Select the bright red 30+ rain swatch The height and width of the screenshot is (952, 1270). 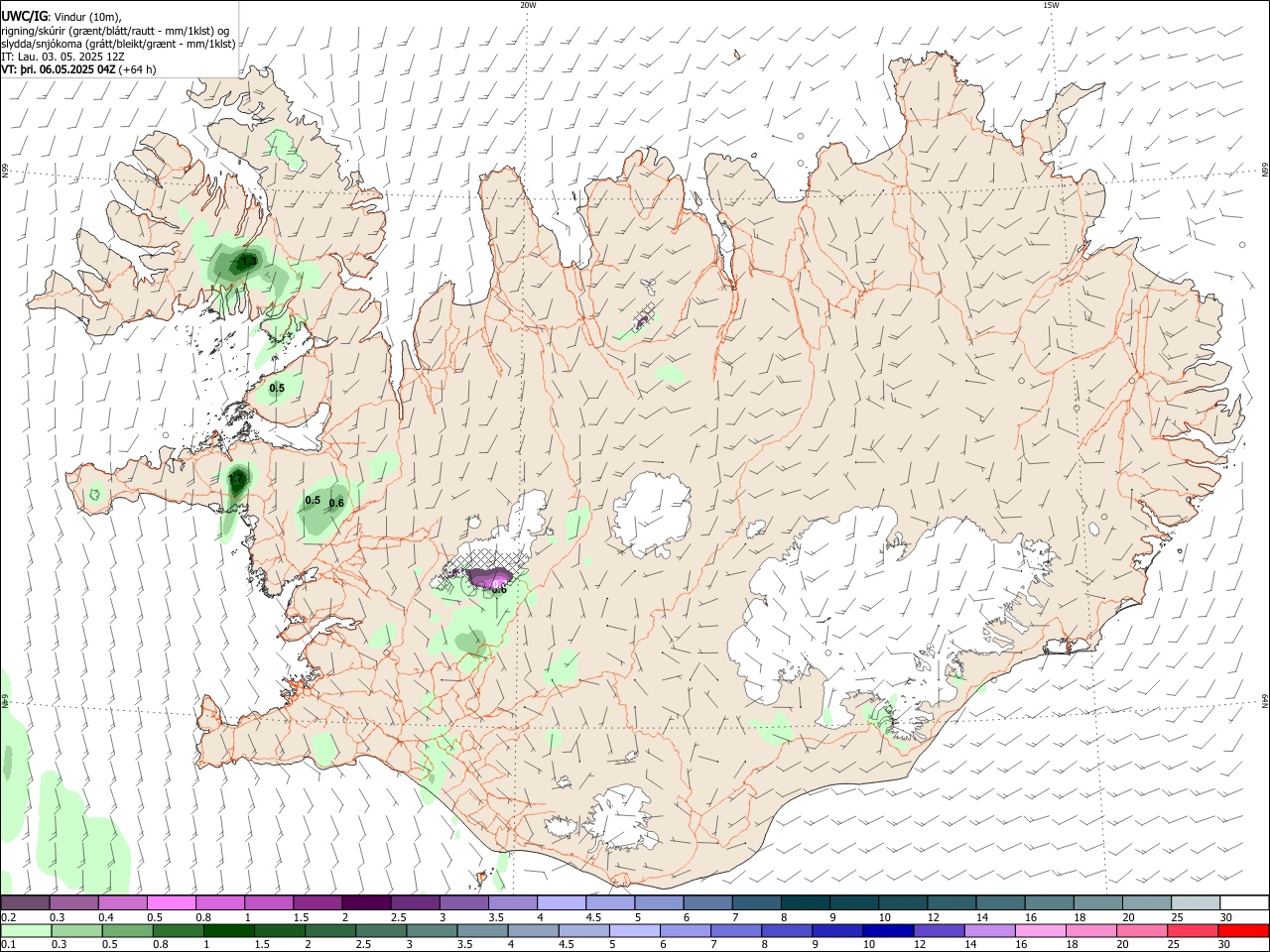point(1244,931)
